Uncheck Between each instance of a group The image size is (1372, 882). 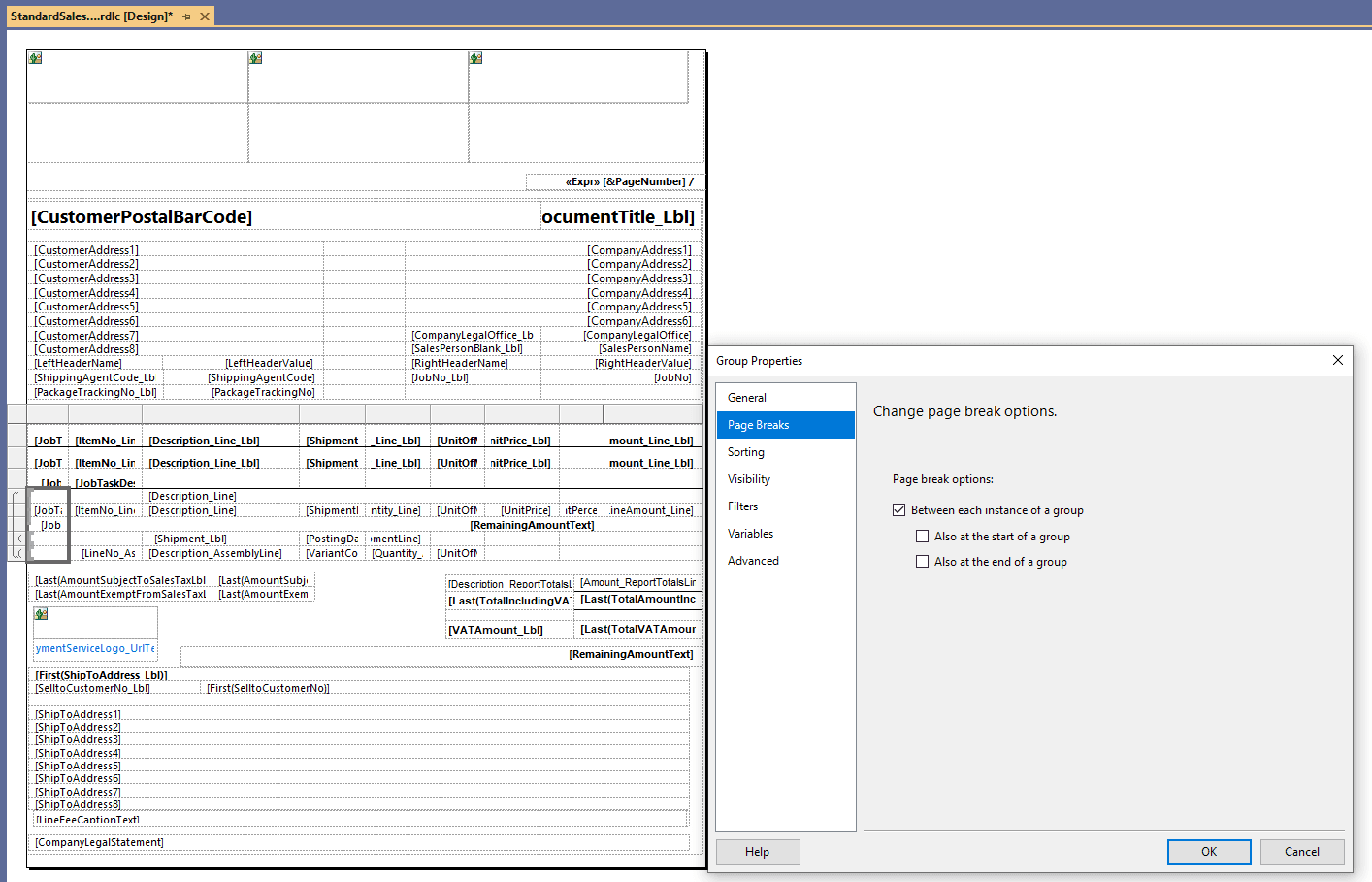(x=899, y=510)
